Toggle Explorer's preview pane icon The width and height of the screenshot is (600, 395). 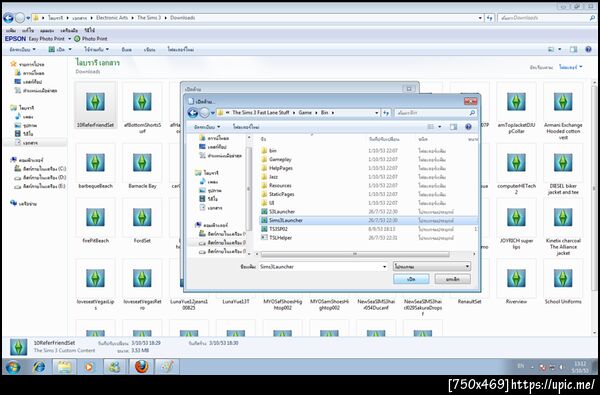(x=574, y=49)
